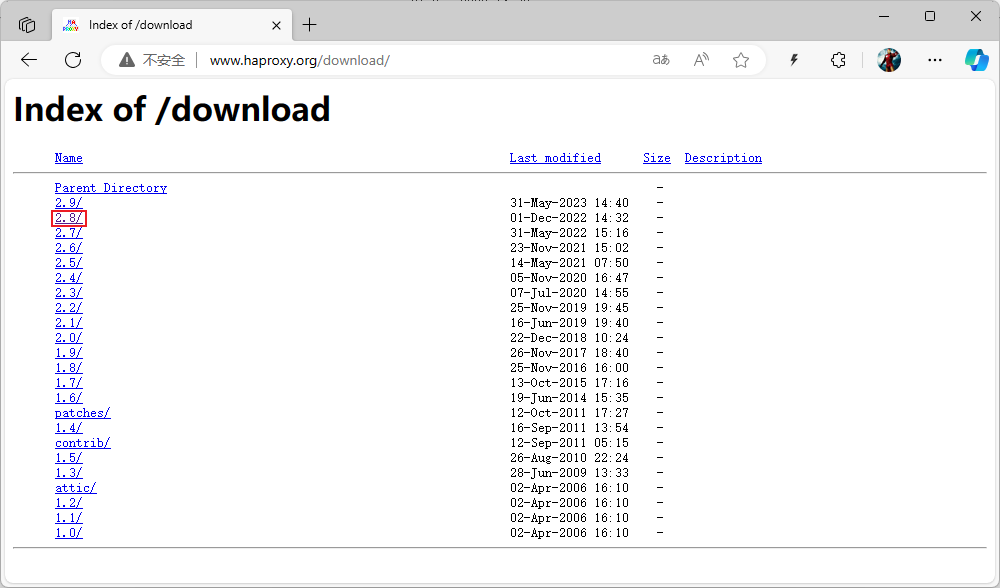Open the contrib/ folder link
The image size is (1000, 588).
[x=82, y=443]
